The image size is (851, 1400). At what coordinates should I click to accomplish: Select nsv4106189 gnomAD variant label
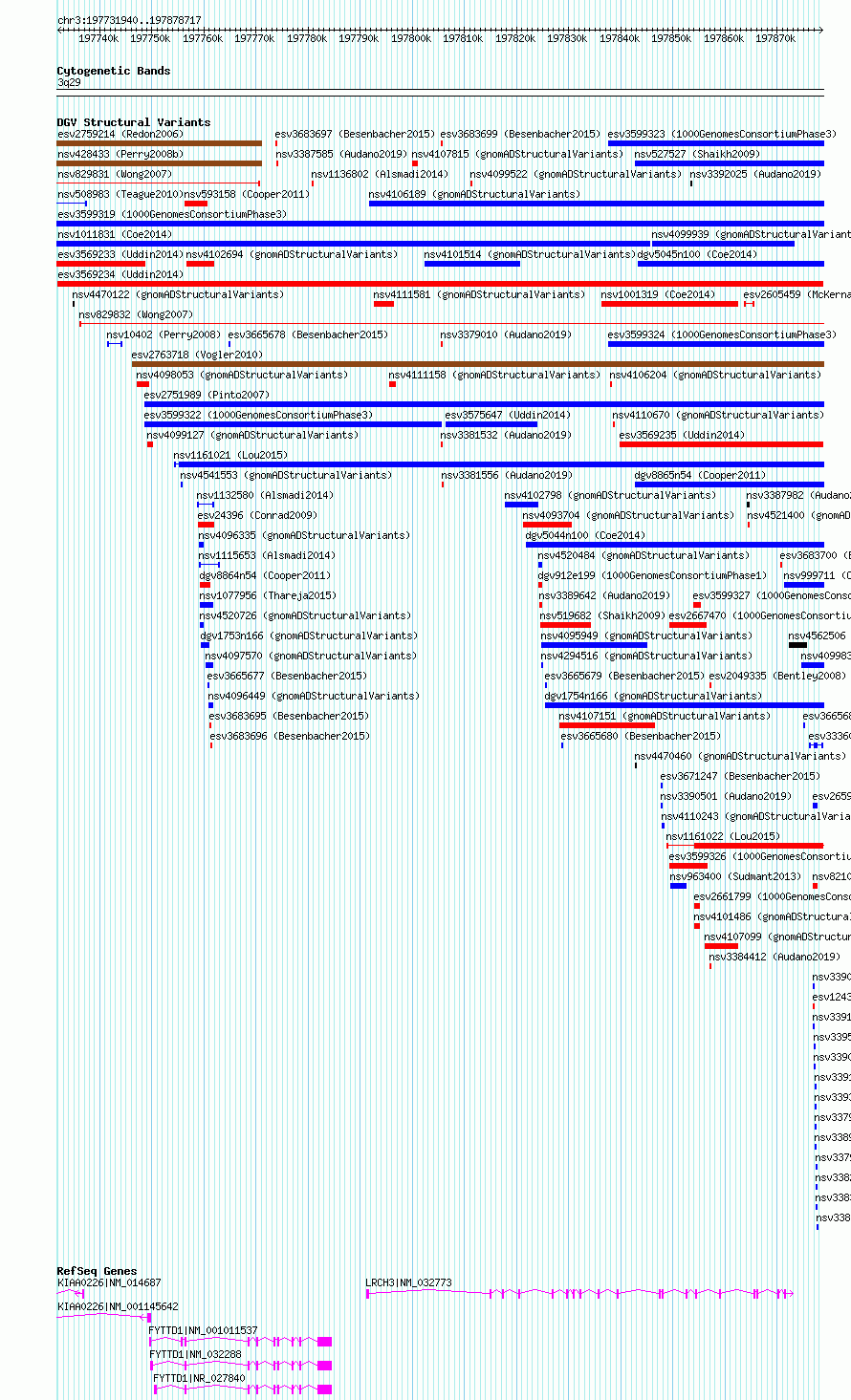click(474, 194)
